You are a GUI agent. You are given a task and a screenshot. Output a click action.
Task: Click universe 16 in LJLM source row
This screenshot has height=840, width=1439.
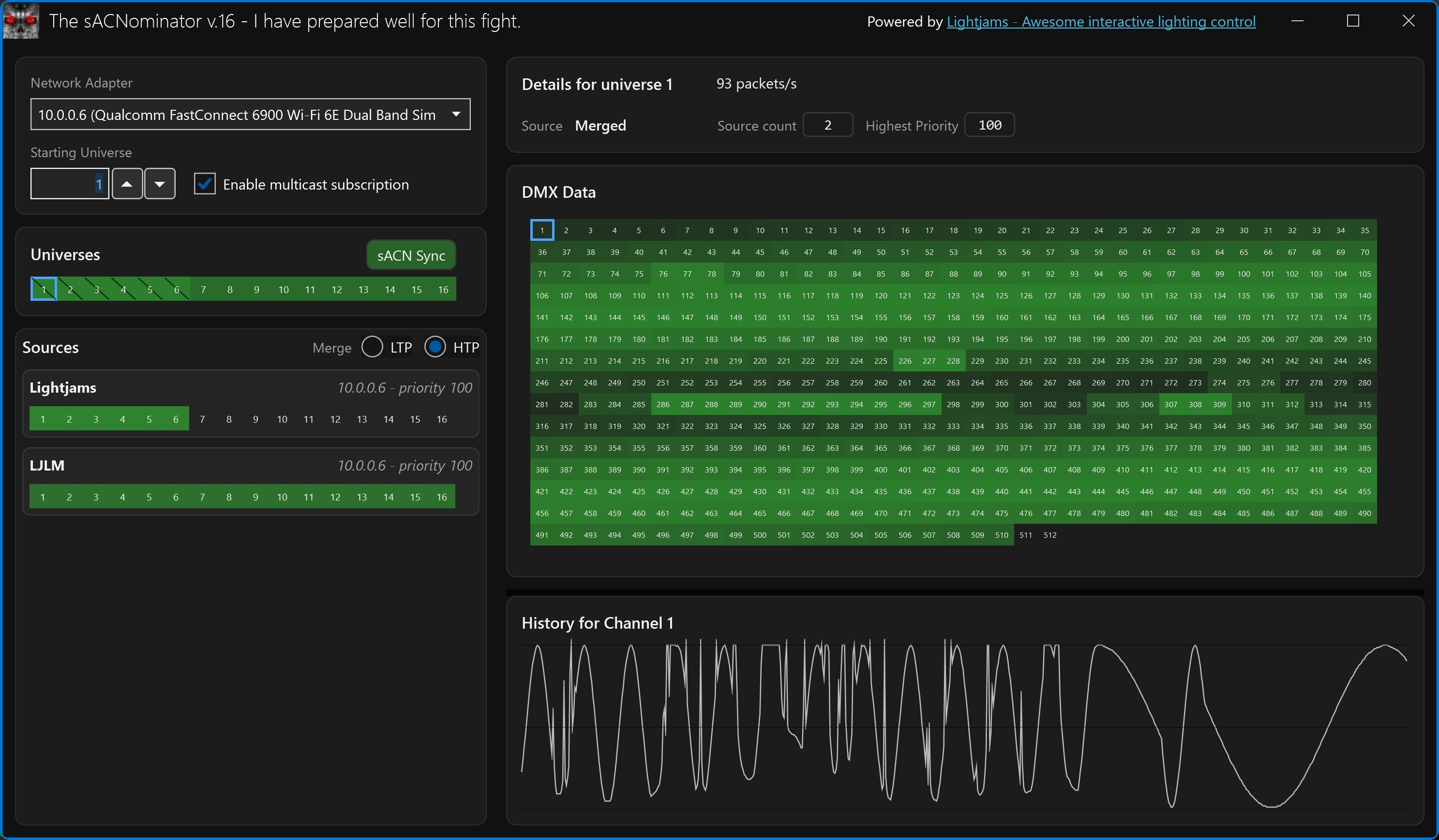pos(442,497)
